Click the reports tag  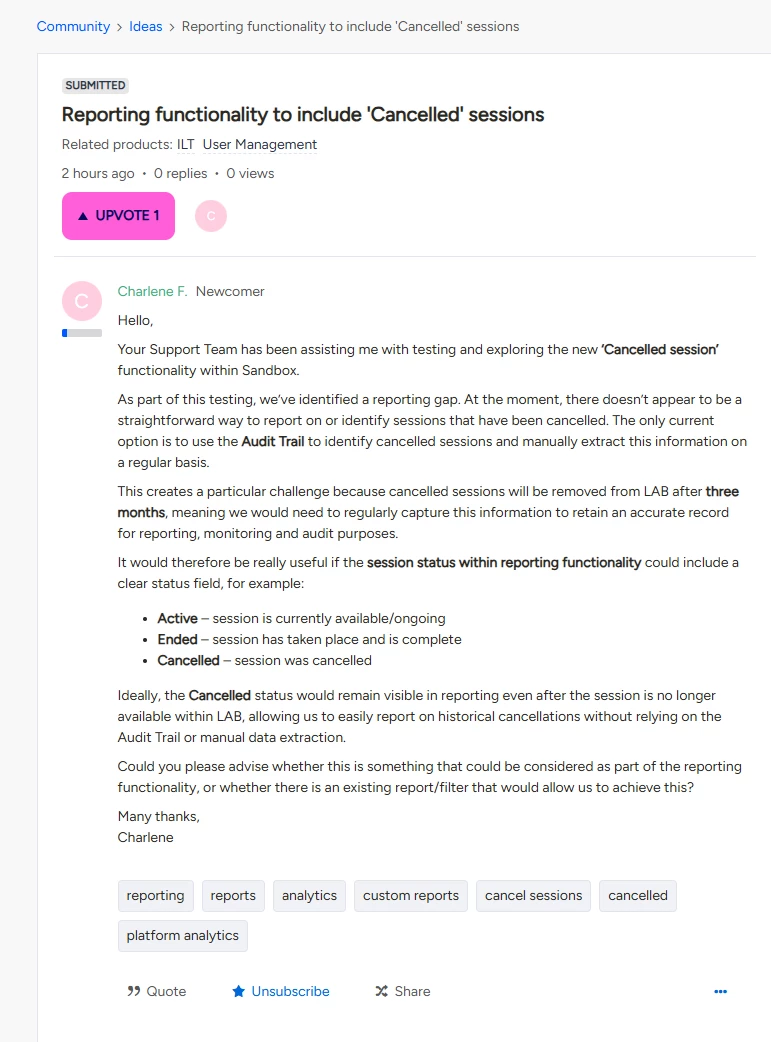pos(233,896)
